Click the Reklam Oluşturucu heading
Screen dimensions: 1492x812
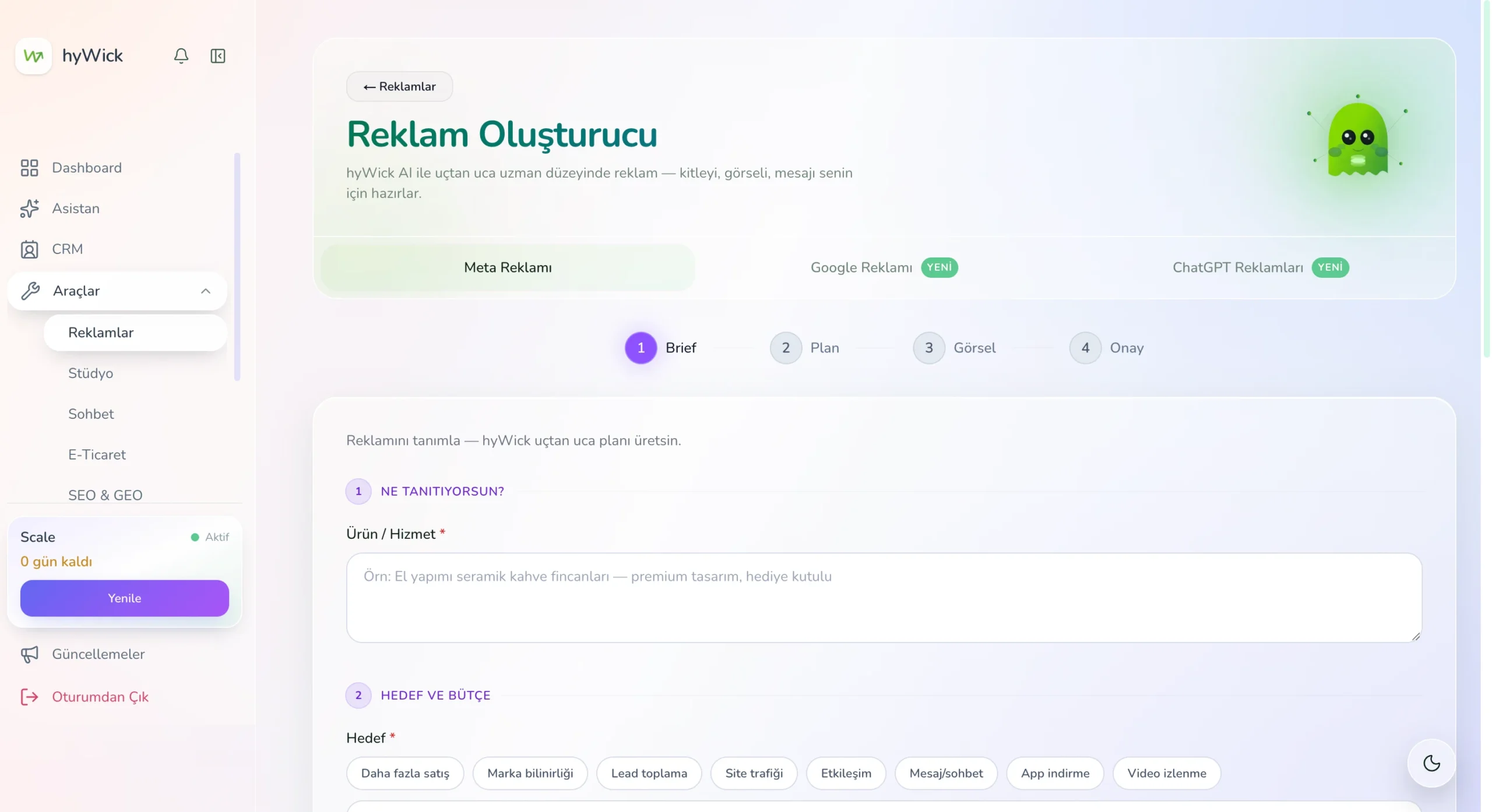click(502, 135)
